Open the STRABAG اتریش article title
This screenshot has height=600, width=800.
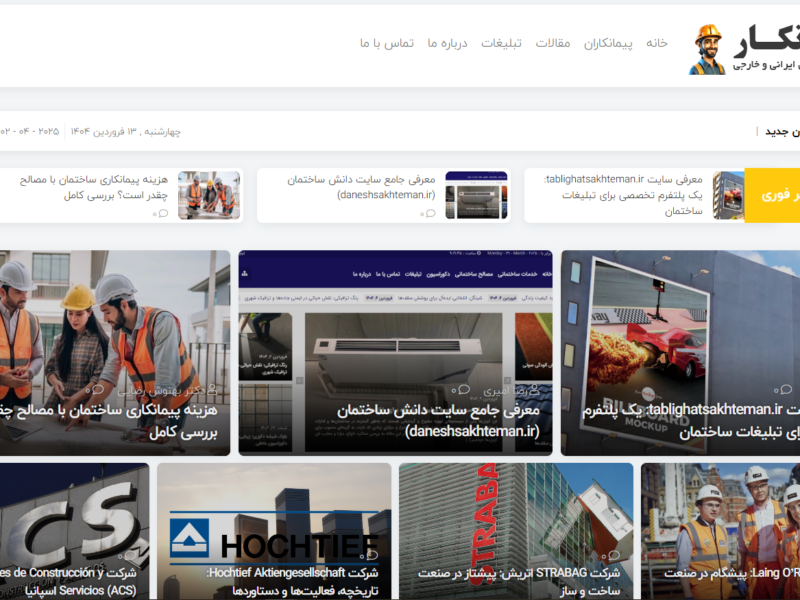click(x=519, y=582)
